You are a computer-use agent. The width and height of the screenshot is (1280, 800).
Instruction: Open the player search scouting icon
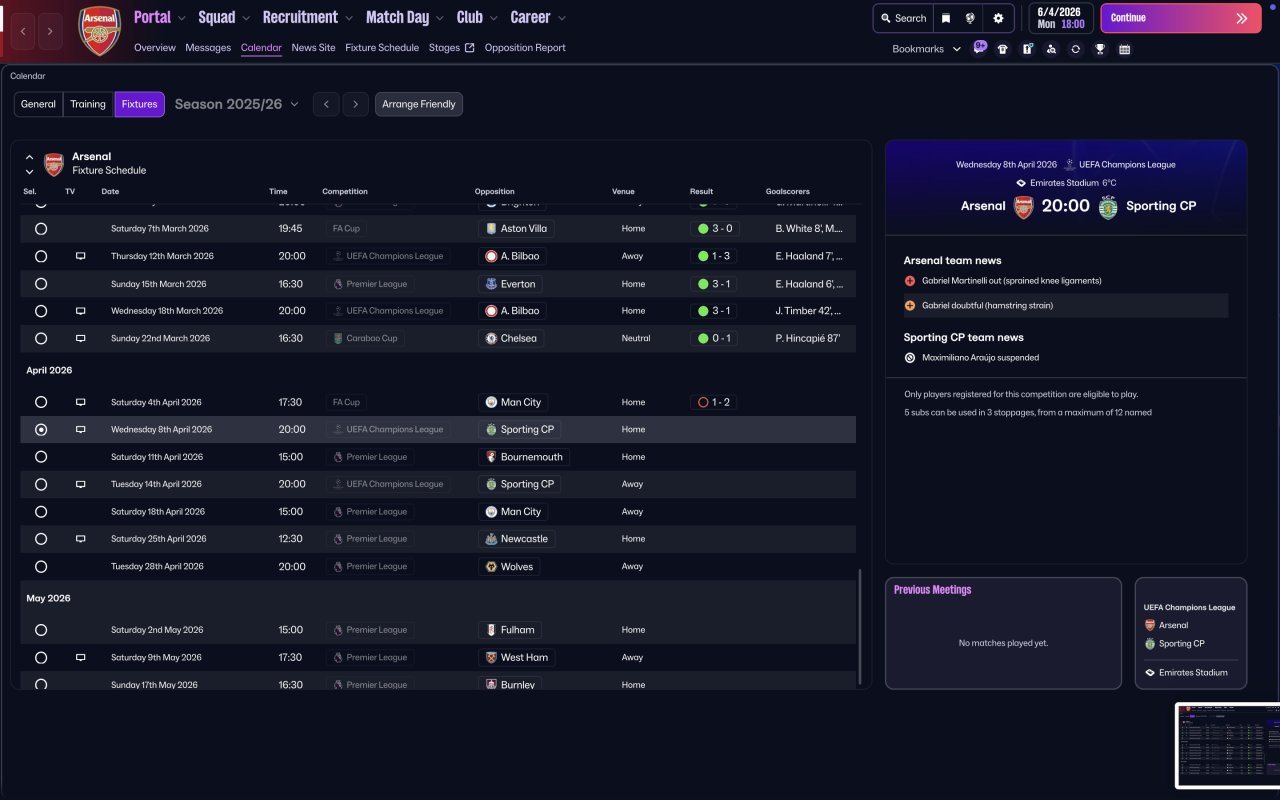[x=1051, y=49]
